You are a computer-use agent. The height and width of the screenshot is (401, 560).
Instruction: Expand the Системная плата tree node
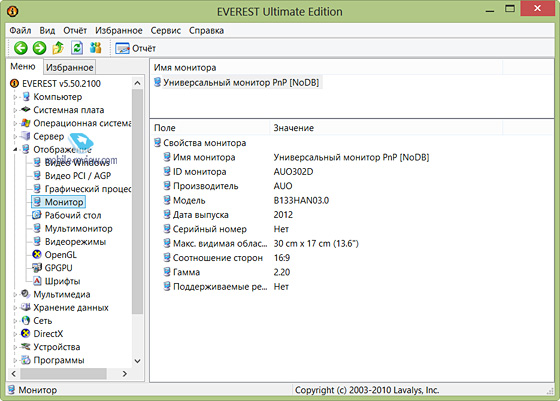[15, 110]
